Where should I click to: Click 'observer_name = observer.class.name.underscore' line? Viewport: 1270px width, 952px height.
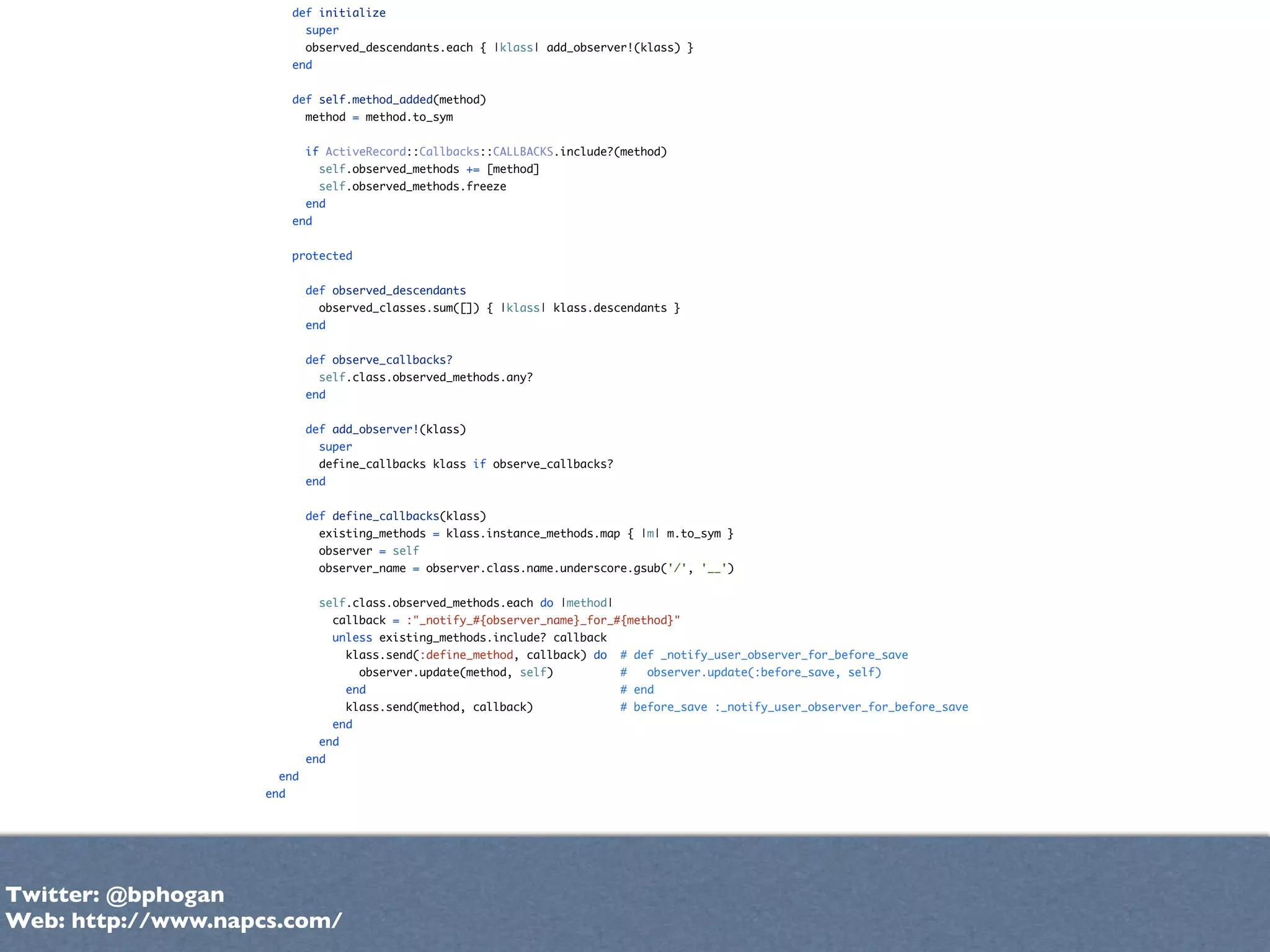(526, 568)
